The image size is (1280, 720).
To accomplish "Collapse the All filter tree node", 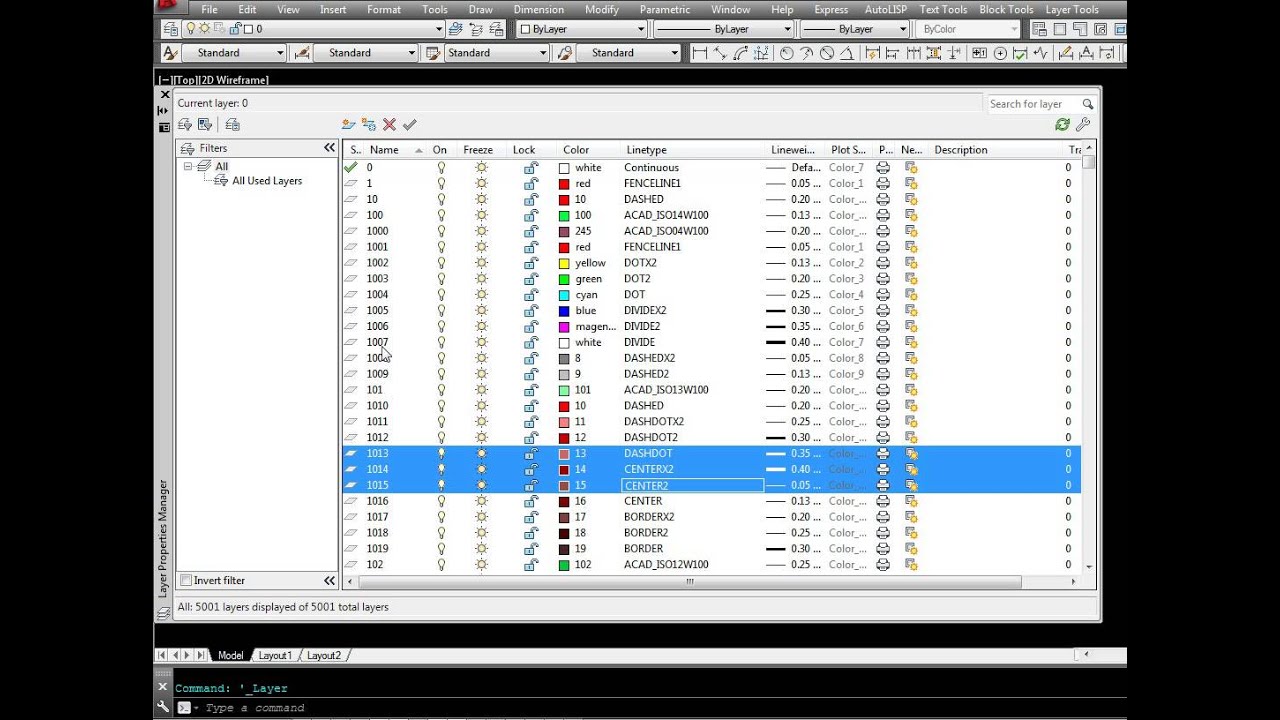I will 188,167.
